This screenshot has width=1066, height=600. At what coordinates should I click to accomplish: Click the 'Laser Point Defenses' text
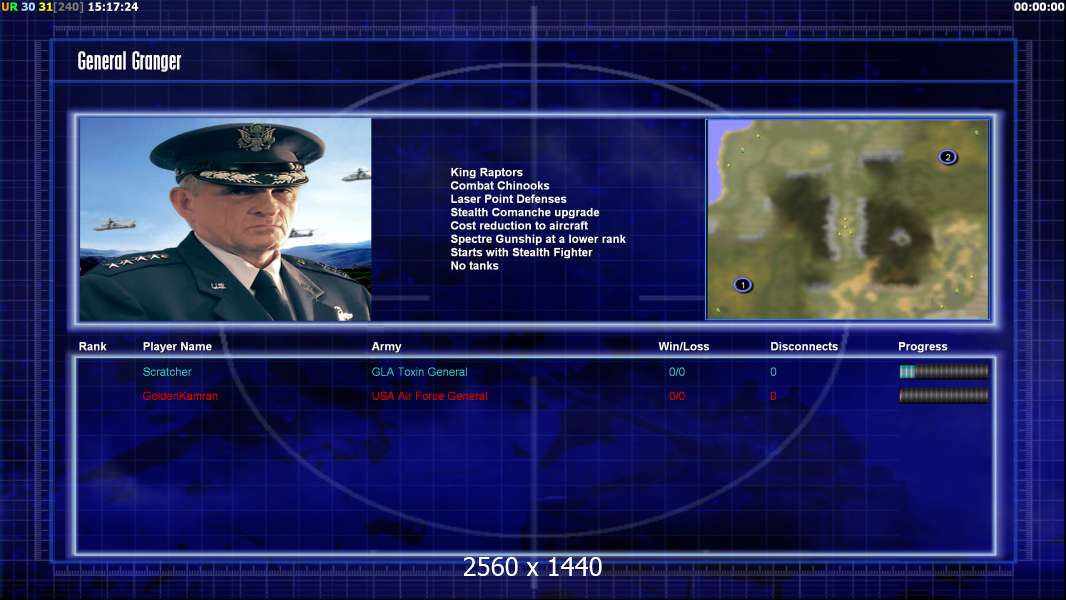509,198
